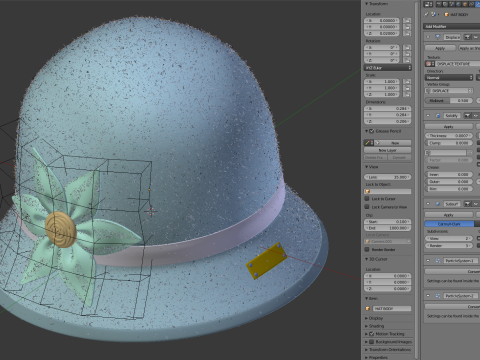Viewport: 480px width, 360px height.
Task: Open the Scene properties tab
Action: click(453, 4)
